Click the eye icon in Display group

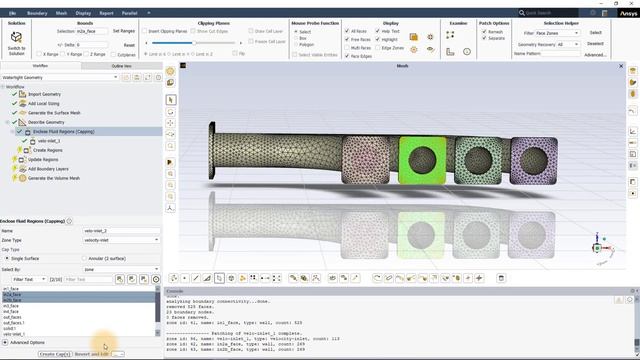point(430,49)
